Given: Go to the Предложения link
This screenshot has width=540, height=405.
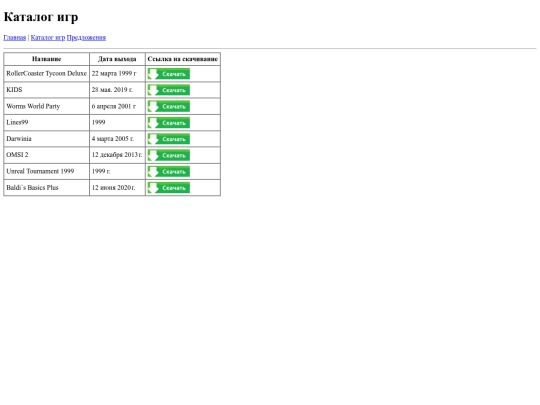Looking at the screenshot, I should 86,38.
